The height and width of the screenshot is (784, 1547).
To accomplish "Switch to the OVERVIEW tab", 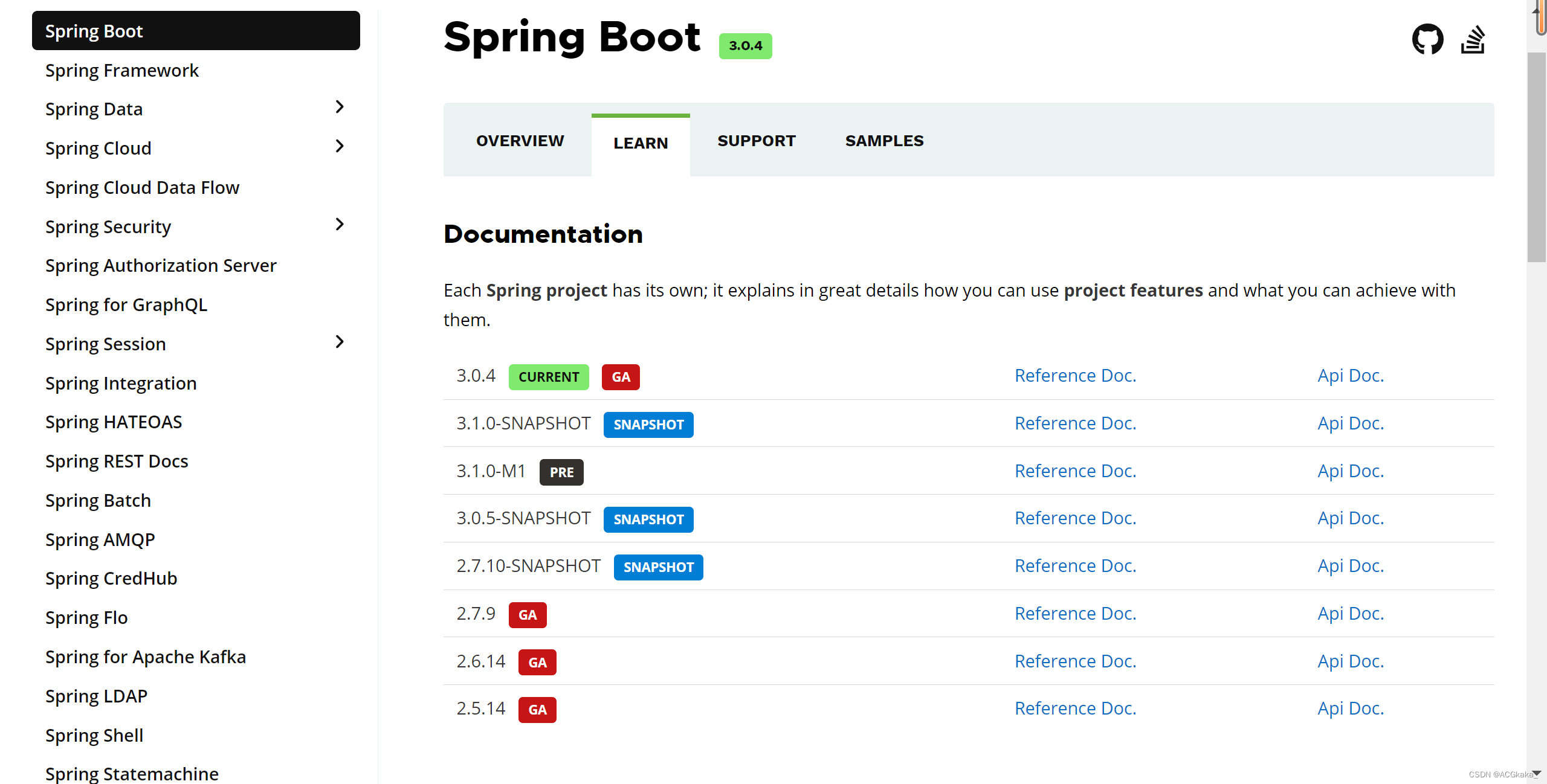I will [x=520, y=140].
